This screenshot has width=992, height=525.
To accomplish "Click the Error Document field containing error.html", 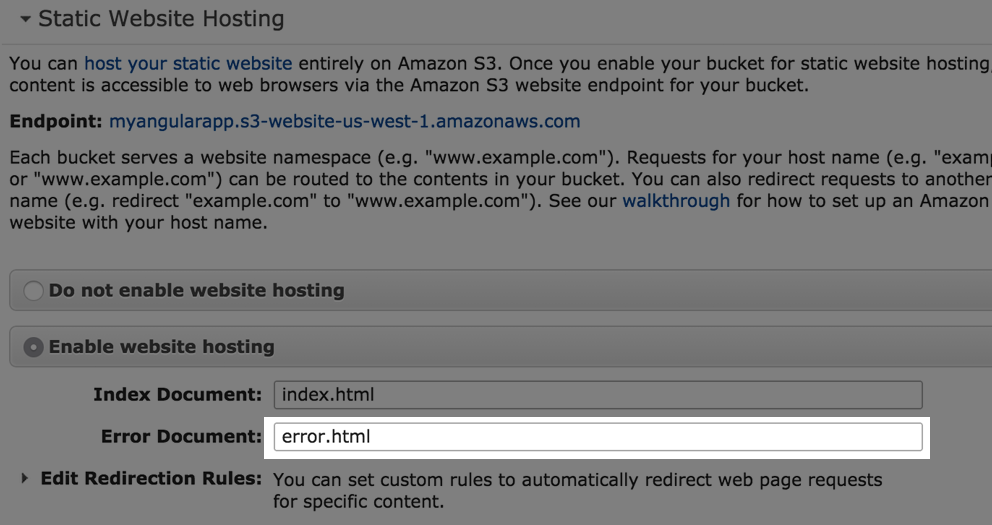I will point(597,437).
